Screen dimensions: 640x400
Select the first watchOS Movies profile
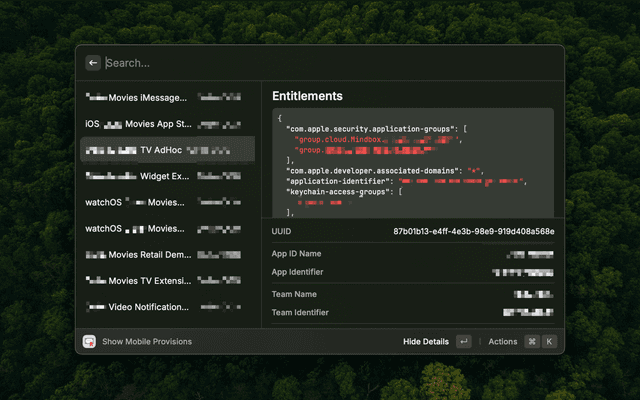pyautogui.click(x=166, y=202)
